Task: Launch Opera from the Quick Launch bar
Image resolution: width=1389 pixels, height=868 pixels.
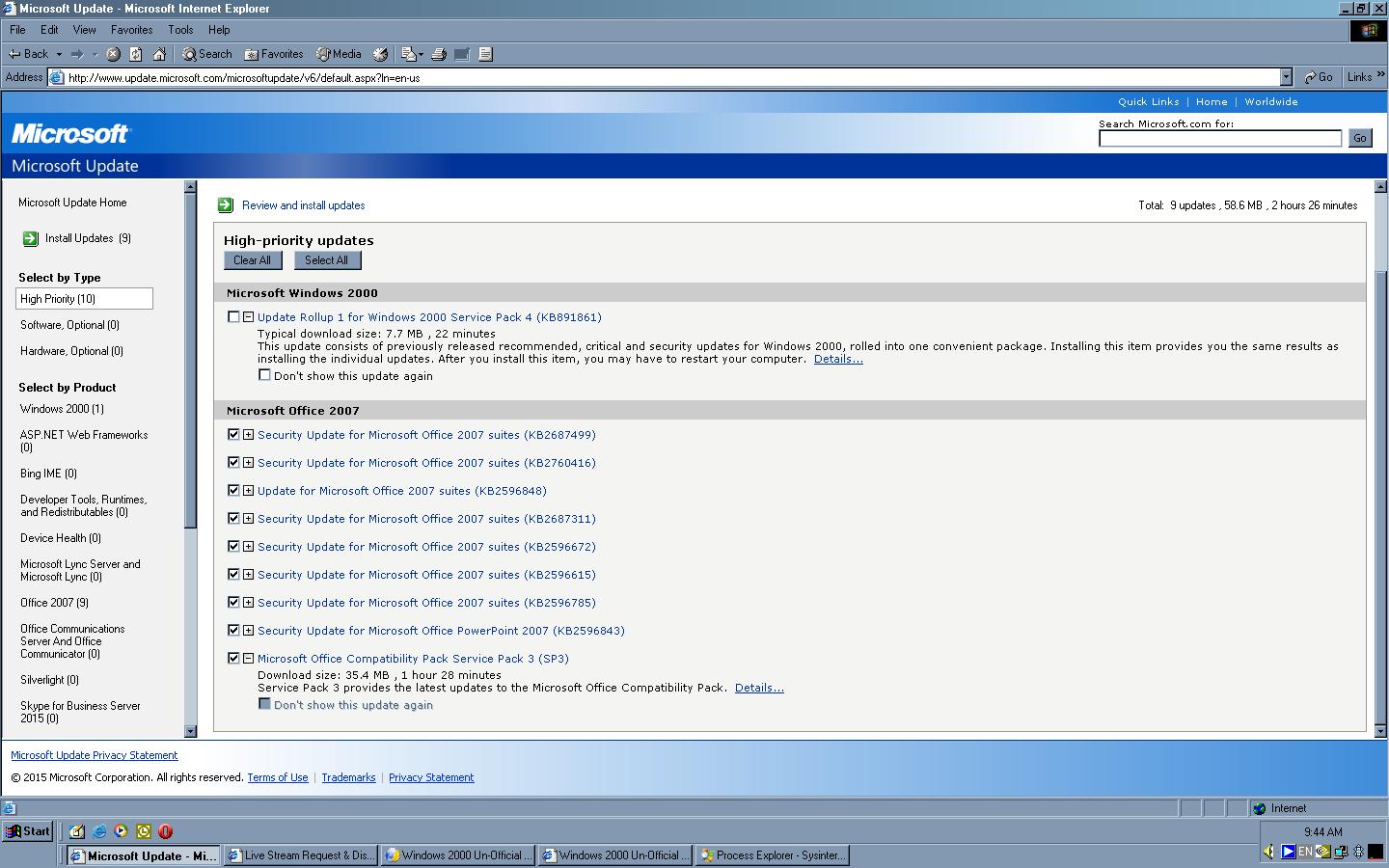Action: point(165,831)
